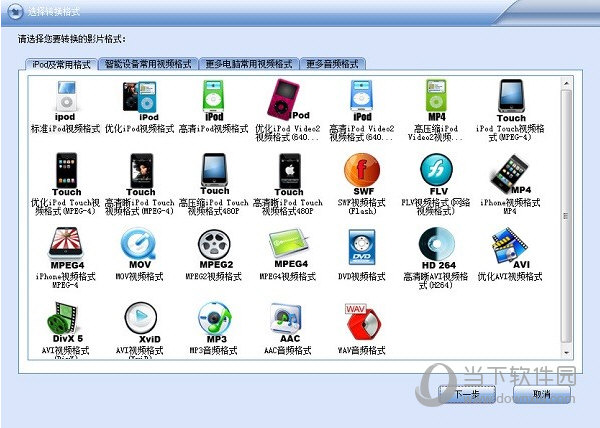600x428 pixels.
Task: Click the vertical scrollbar thumb
Action: pyautogui.click(x=566, y=216)
